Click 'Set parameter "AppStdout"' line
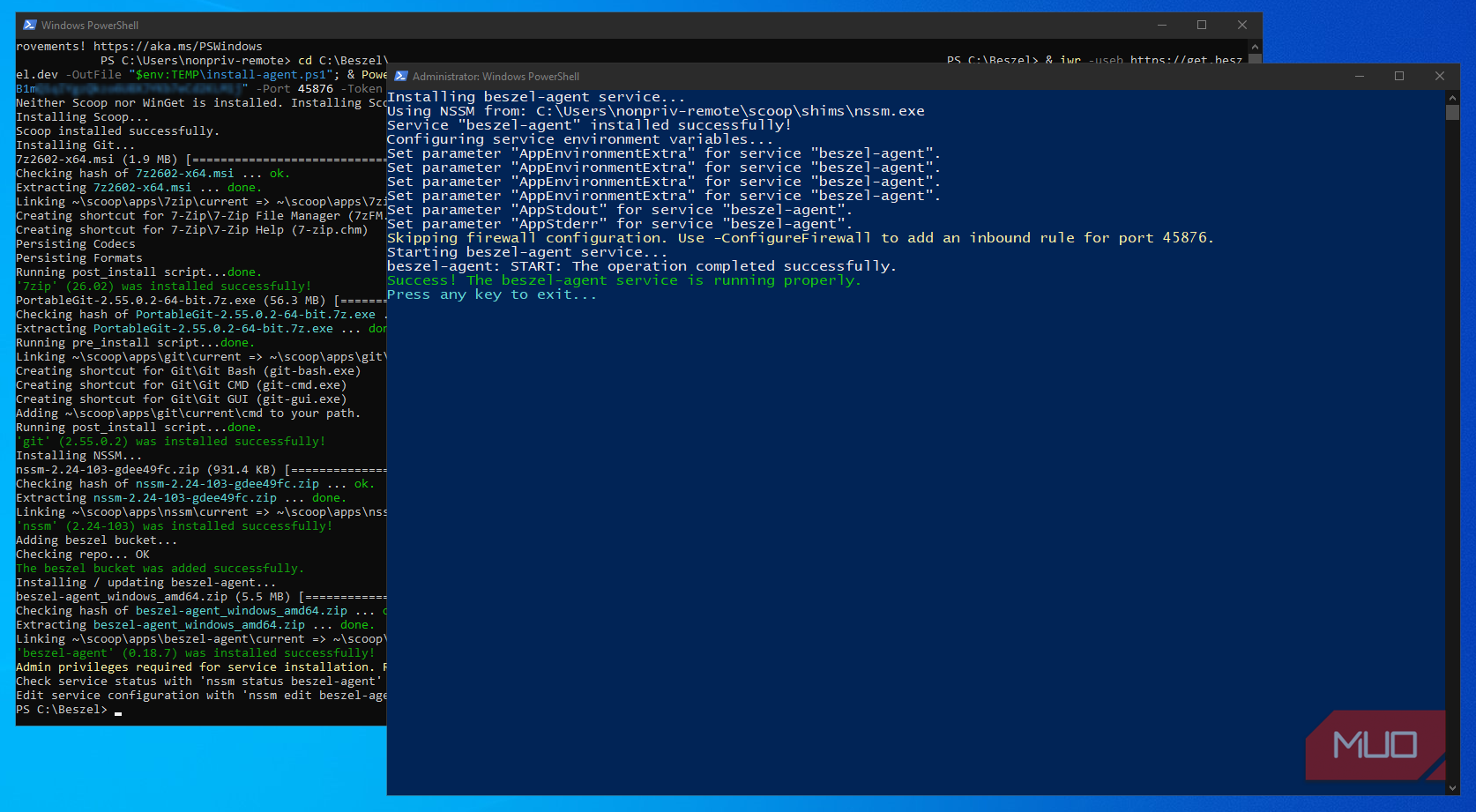Screen dimensions: 1476x812 coord(620,210)
